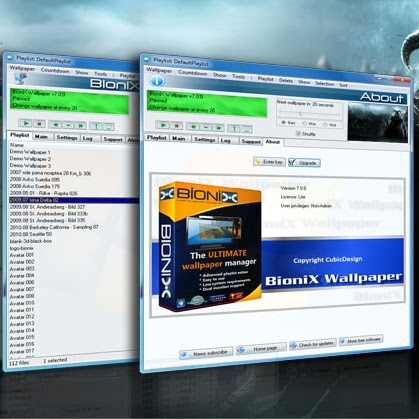
Task: Click Stop button in About window
Action: (x=176, y=126)
